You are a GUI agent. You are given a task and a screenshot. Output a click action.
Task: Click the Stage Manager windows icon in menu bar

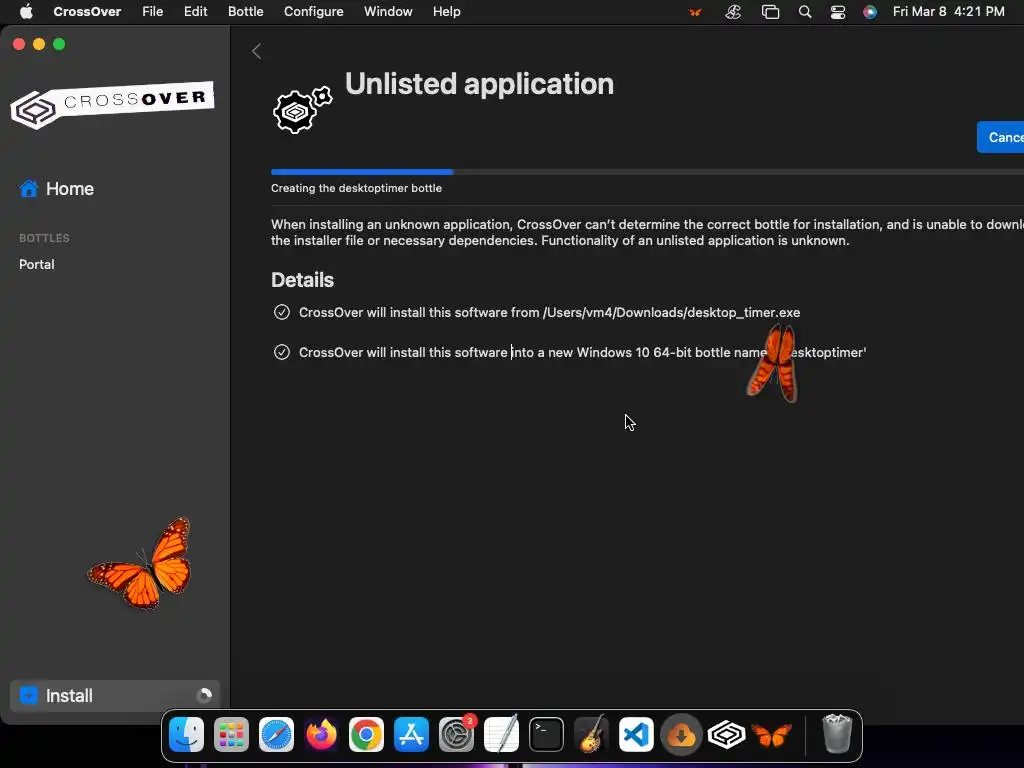click(771, 12)
